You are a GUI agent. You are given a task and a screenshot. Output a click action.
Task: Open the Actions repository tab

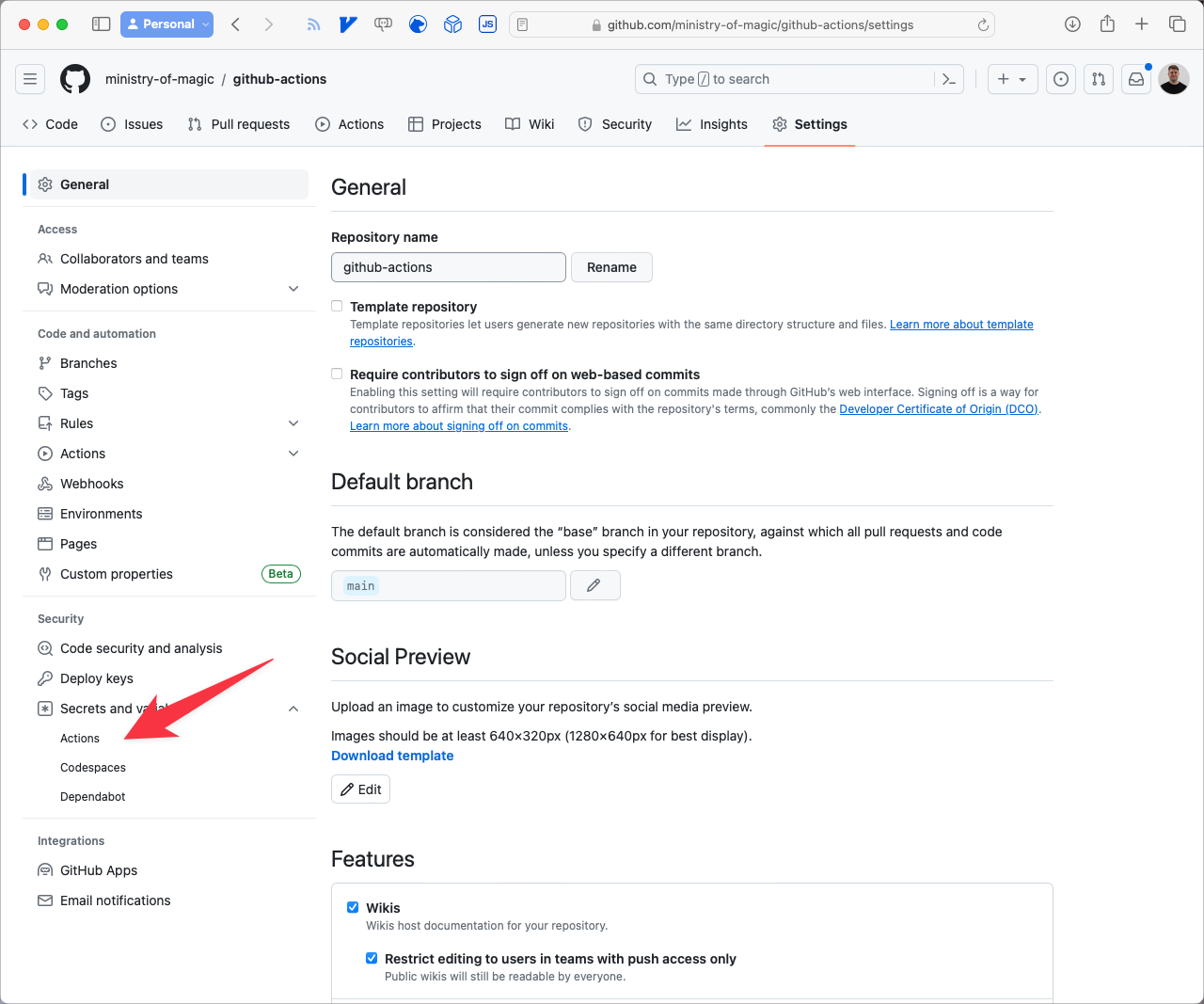[x=350, y=124]
